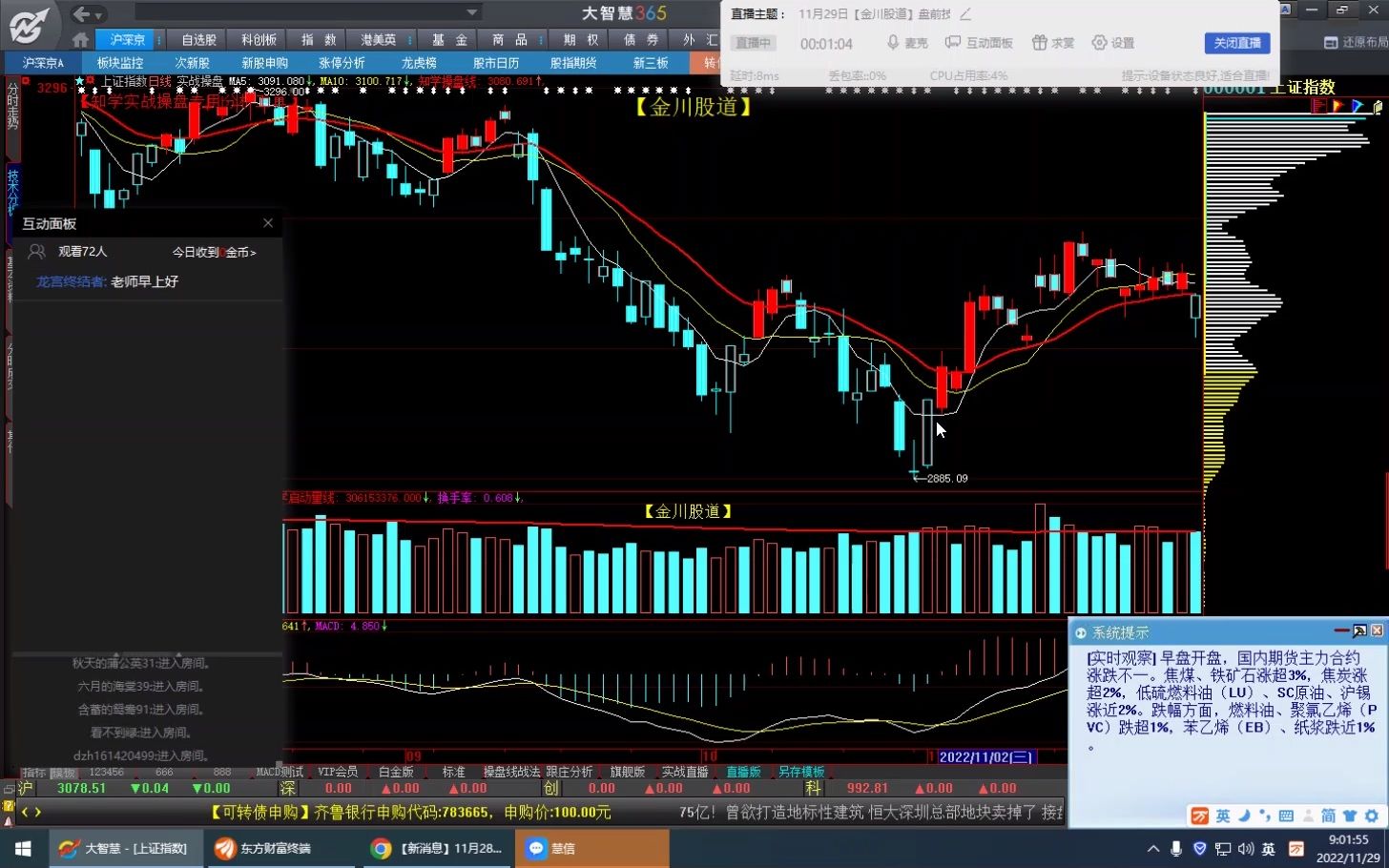1389x868 pixels.
Task: Click 另存模板 save template
Action: (801, 773)
